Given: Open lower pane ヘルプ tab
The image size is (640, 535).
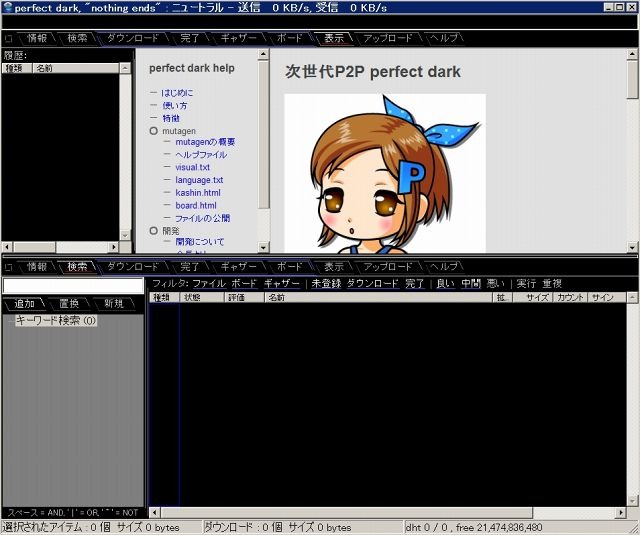Looking at the screenshot, I should pos(444,266).
